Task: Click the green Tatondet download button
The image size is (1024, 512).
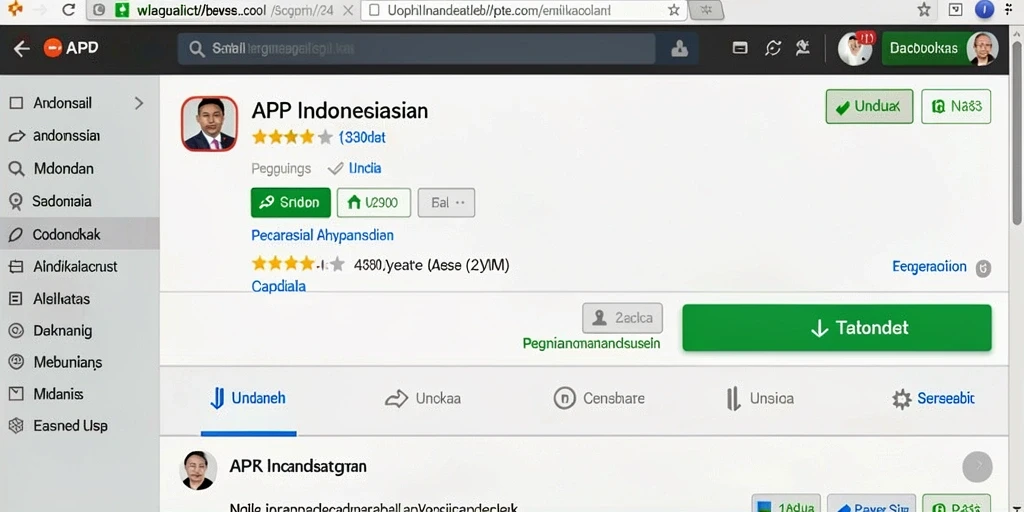Action: point(837,328)
